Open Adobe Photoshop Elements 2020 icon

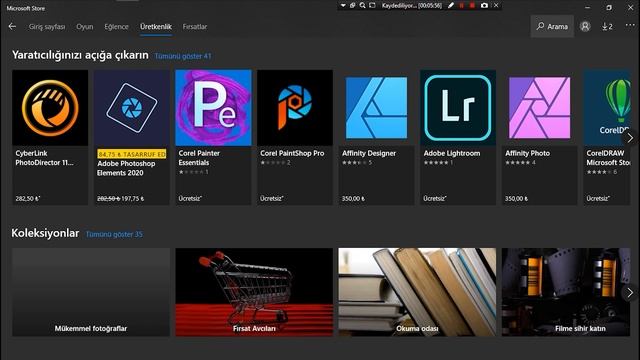tap(131, 108)
